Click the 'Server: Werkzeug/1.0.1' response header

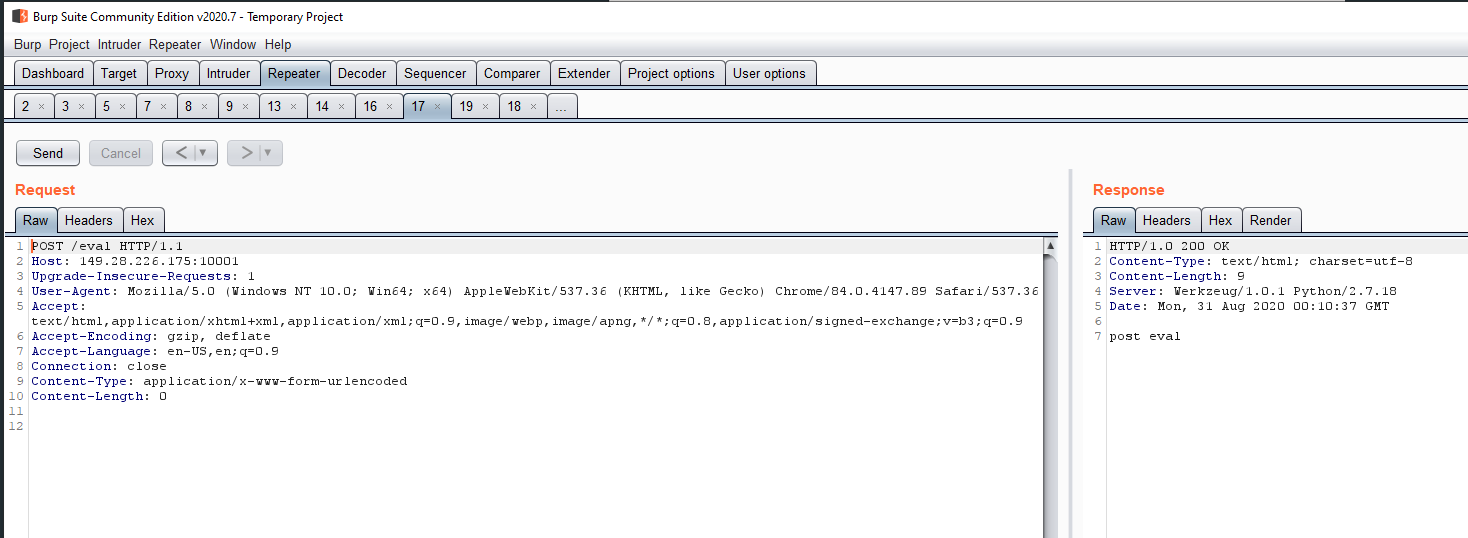pos(1253,291)
